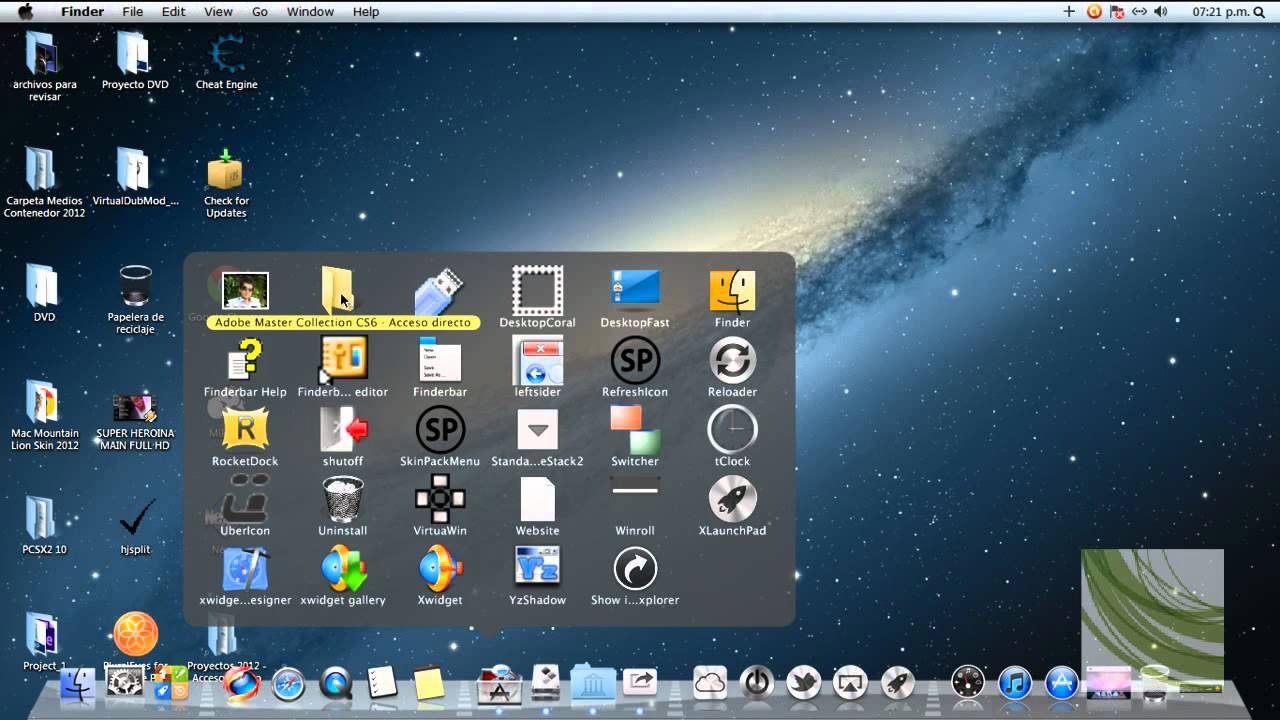The image size is (1280, 720).
Task: Open the Help menu
Action: pos(366,11)
